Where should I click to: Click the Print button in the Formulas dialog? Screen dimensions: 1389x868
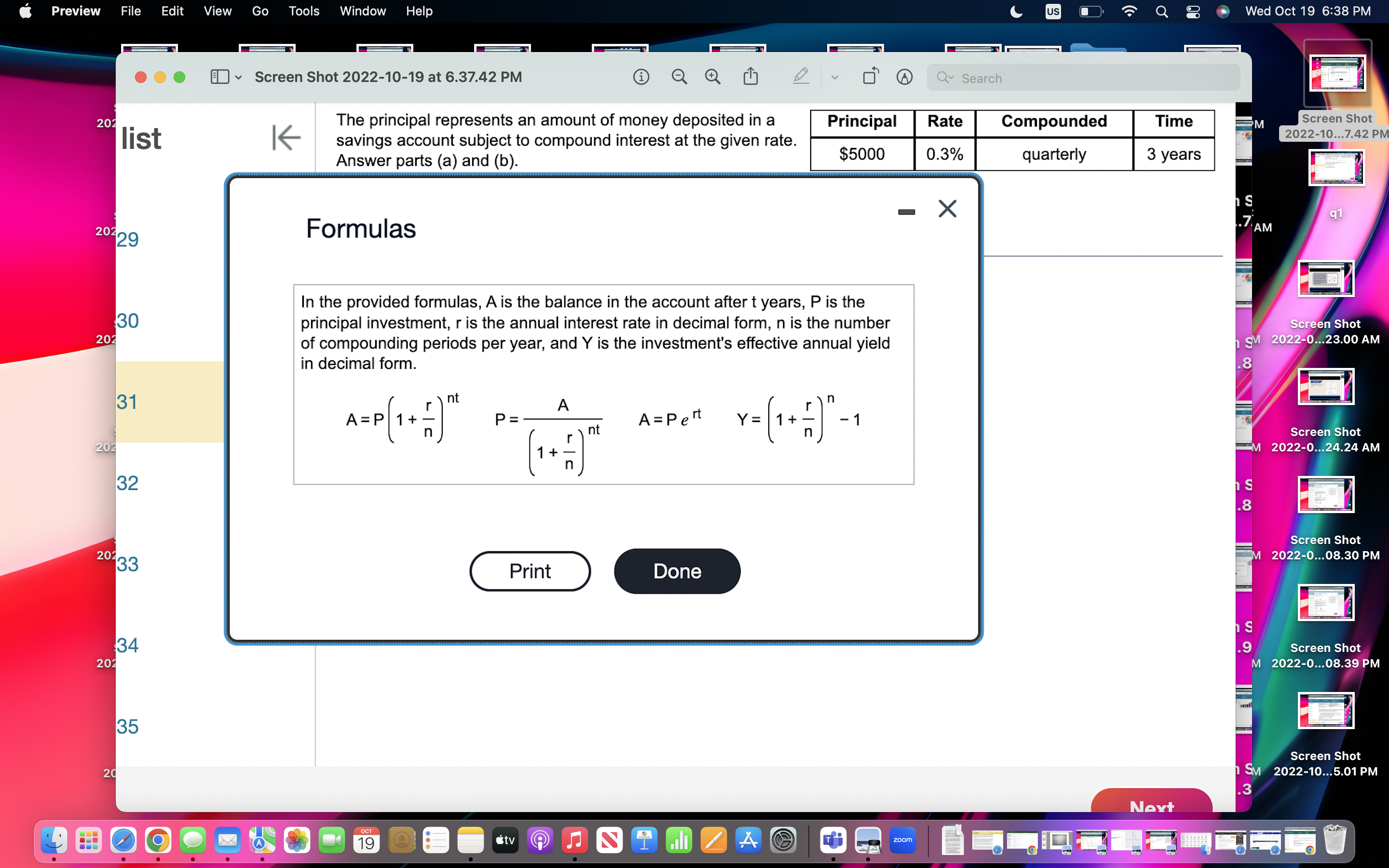[530, 570]
